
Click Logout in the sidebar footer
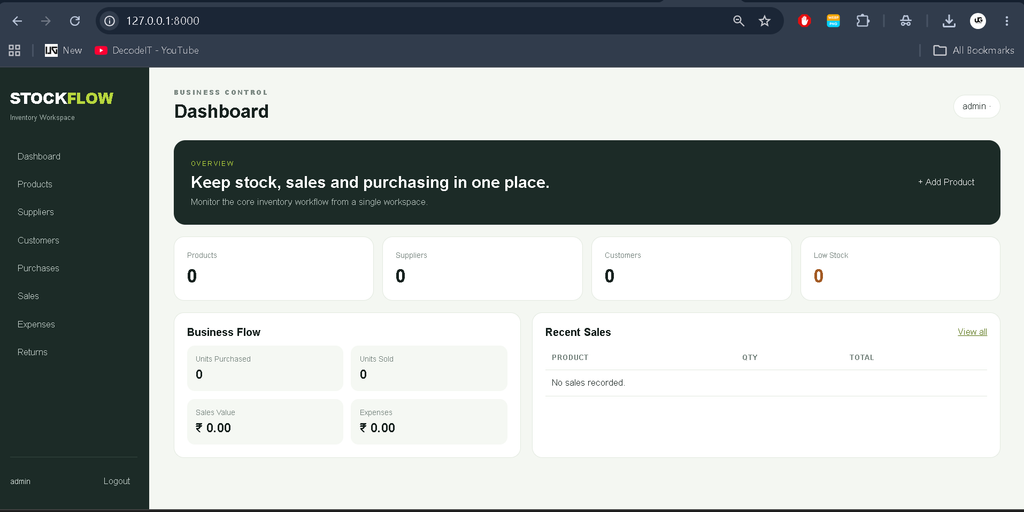click(x=116, y=481)
